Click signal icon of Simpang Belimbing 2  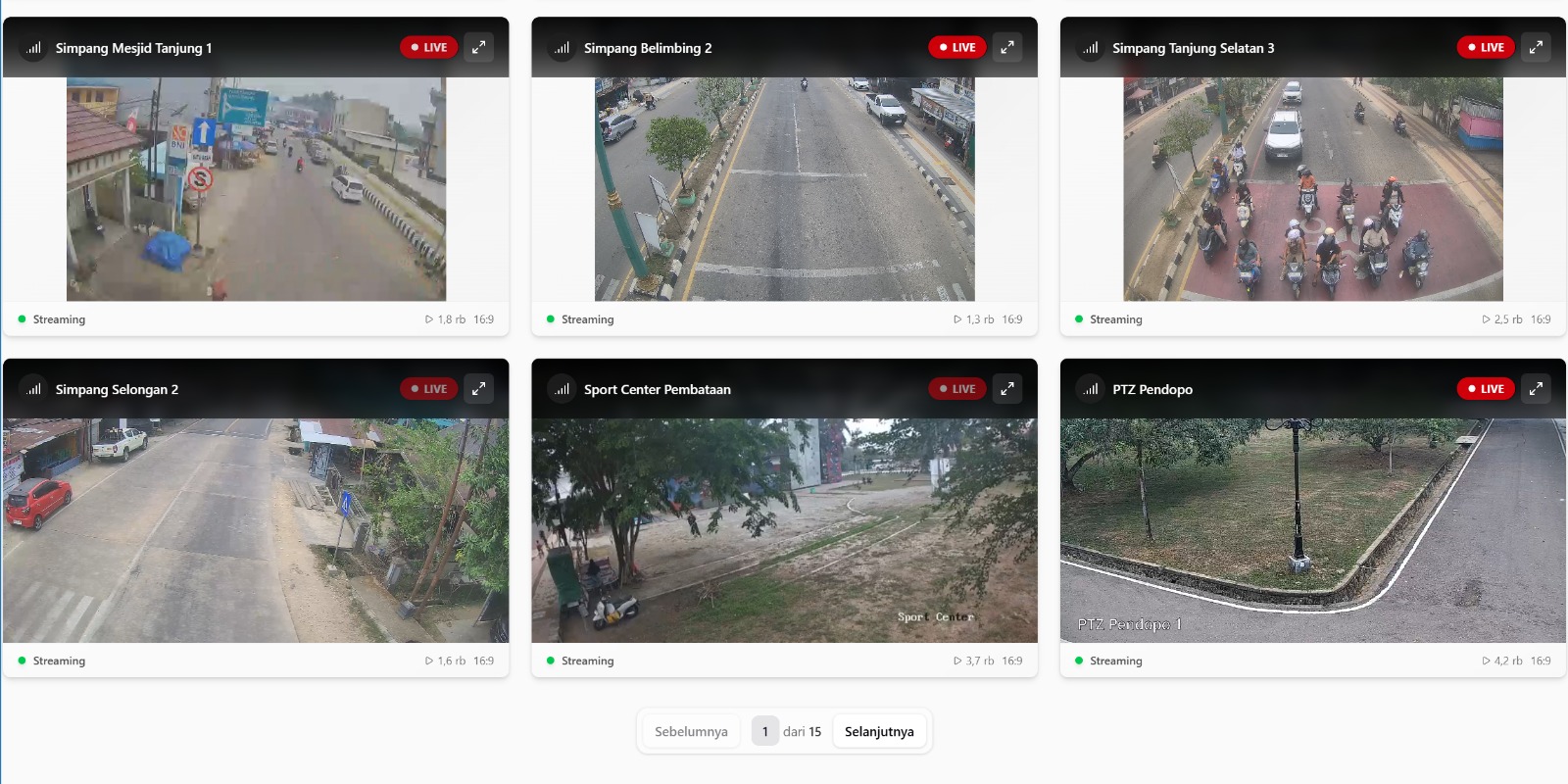562,47
